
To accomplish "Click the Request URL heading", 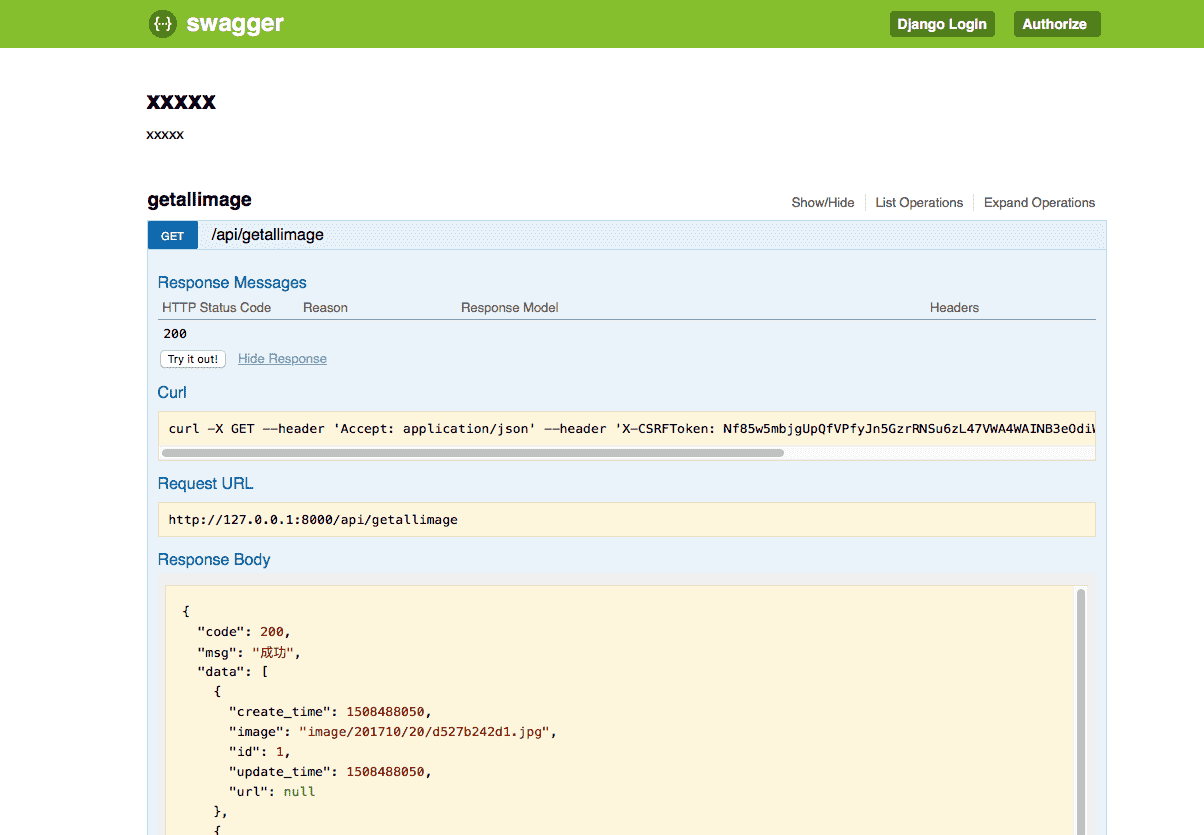I will (x=205, y=484).
